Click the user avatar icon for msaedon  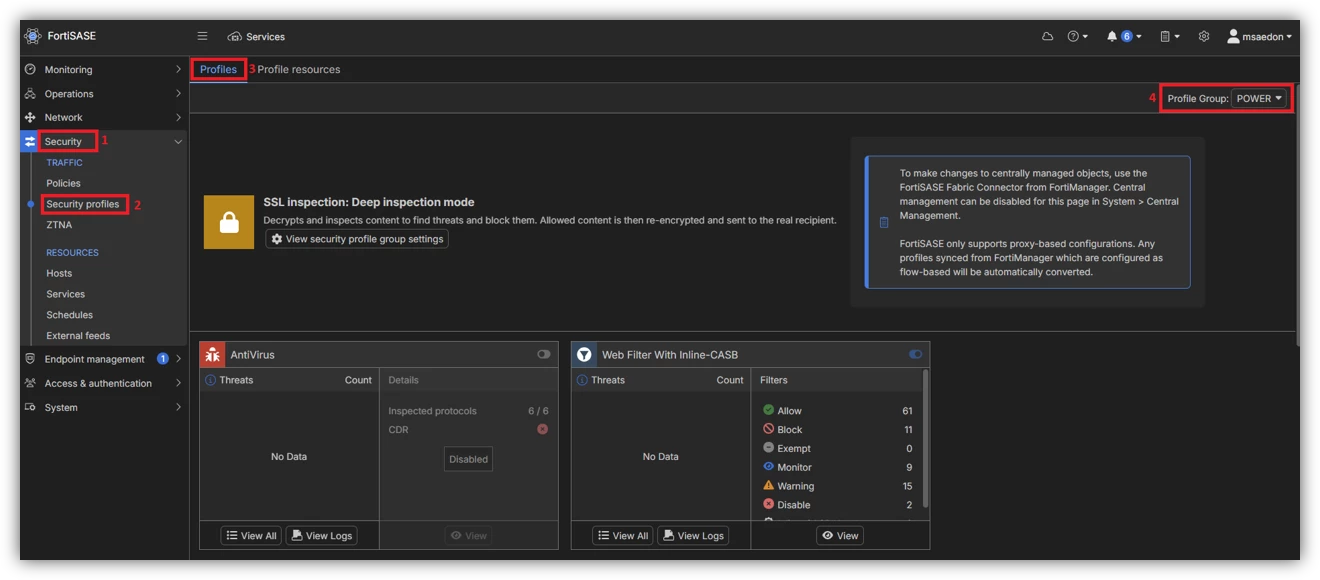(x=1233, y=36)
